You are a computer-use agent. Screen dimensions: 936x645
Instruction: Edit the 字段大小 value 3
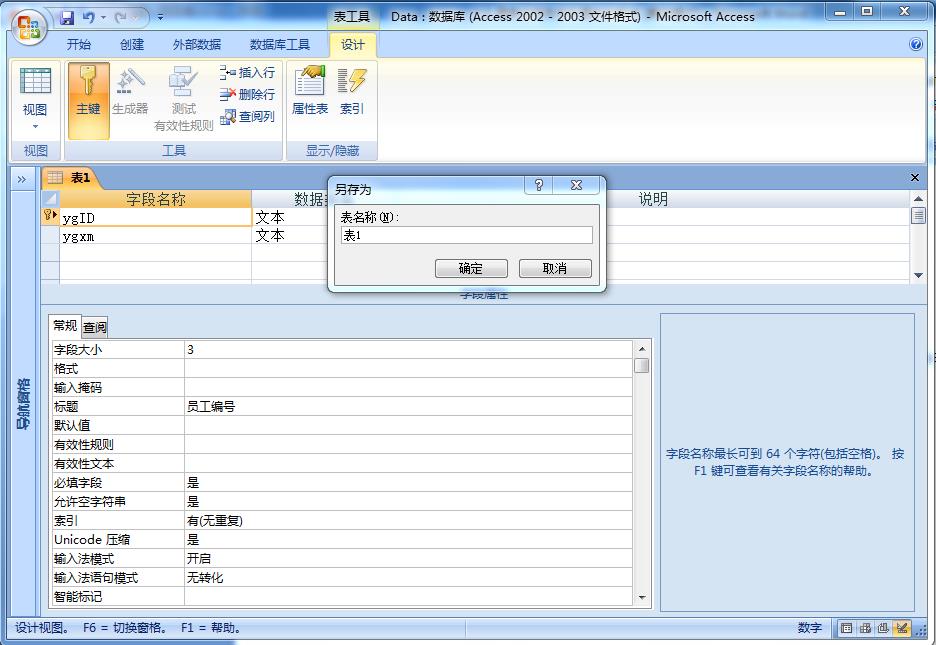tap(408, 350)
